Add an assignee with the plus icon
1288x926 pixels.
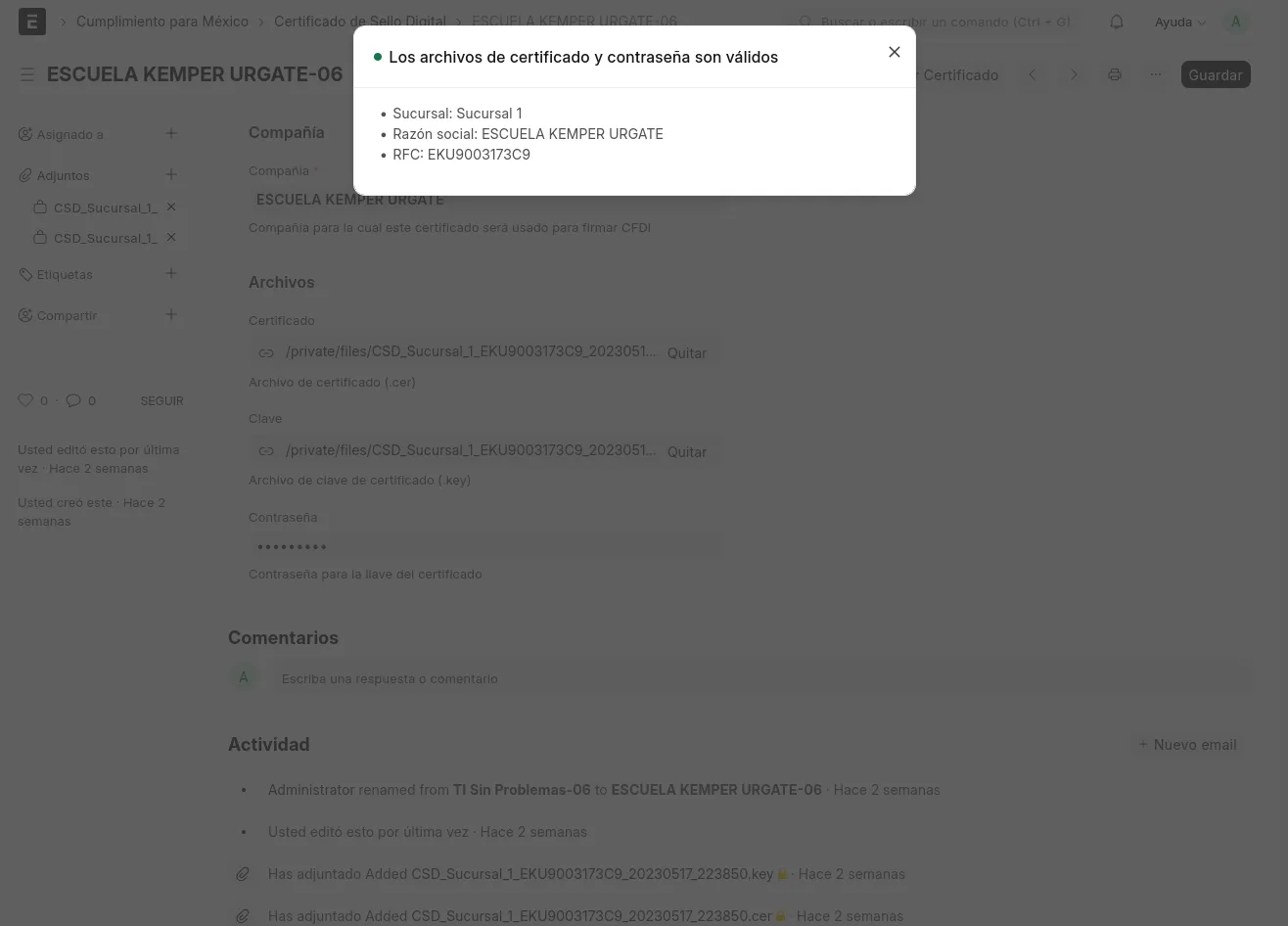pos(171,133)
